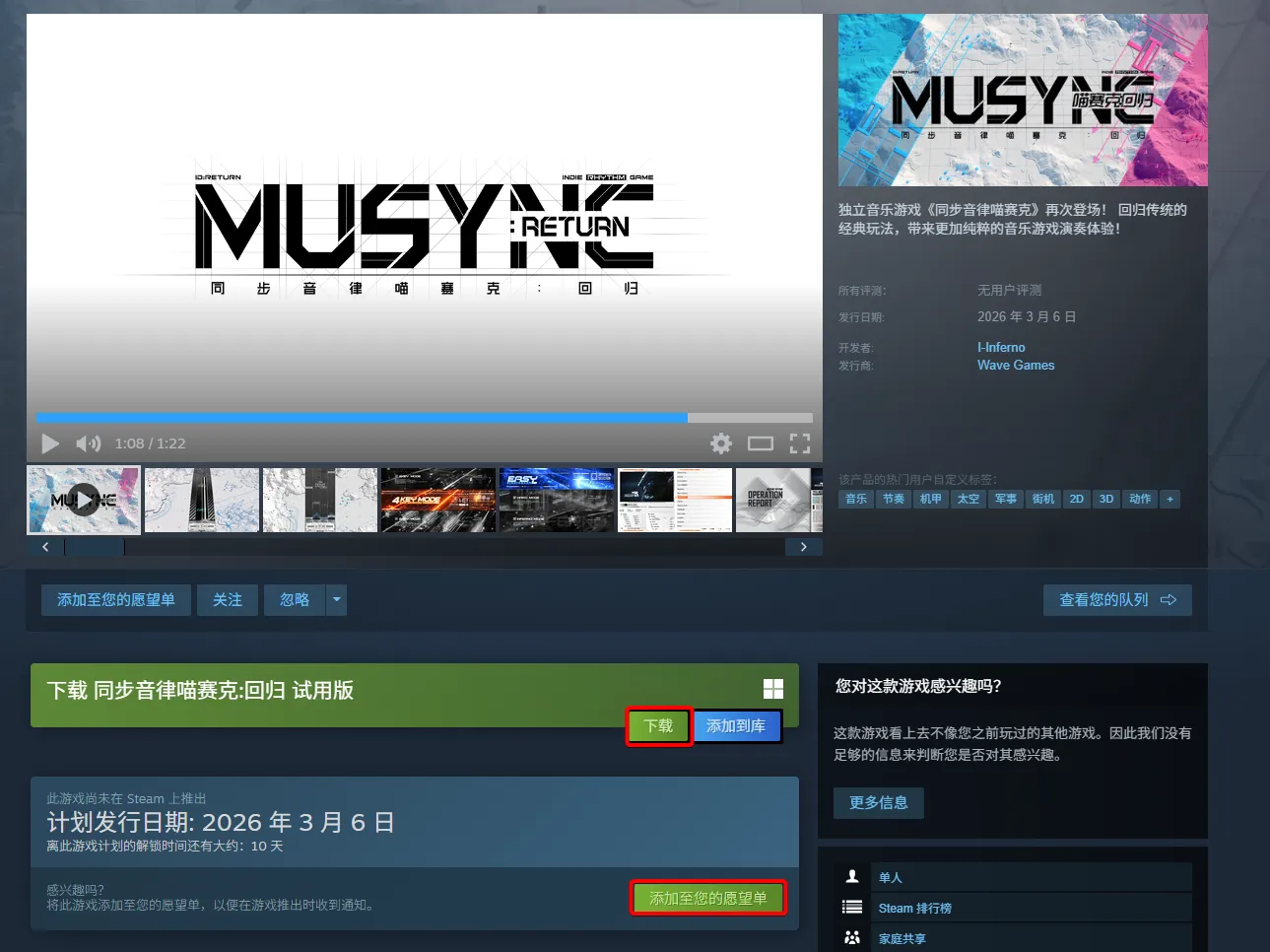Click green 添加至您的愿望单 in release box
1270x952 pixels.
click(x=707, y=898)
